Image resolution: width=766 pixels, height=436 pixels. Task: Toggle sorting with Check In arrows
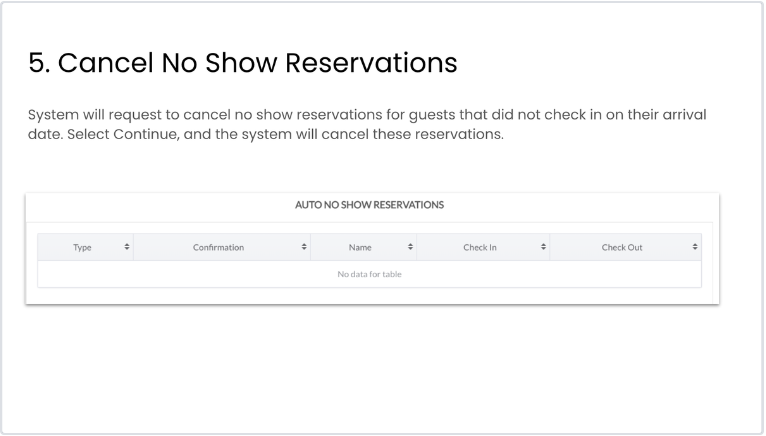tap(543, 247)
